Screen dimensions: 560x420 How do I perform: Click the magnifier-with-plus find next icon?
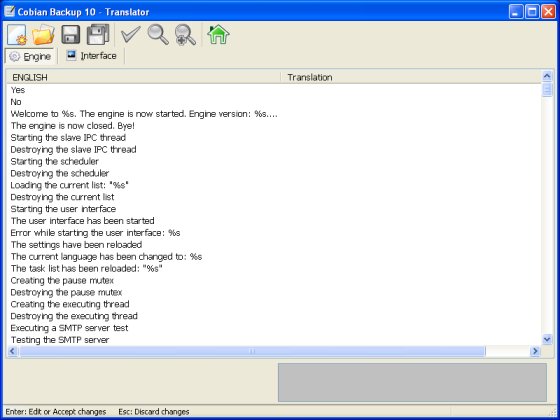tap(185, 35)
